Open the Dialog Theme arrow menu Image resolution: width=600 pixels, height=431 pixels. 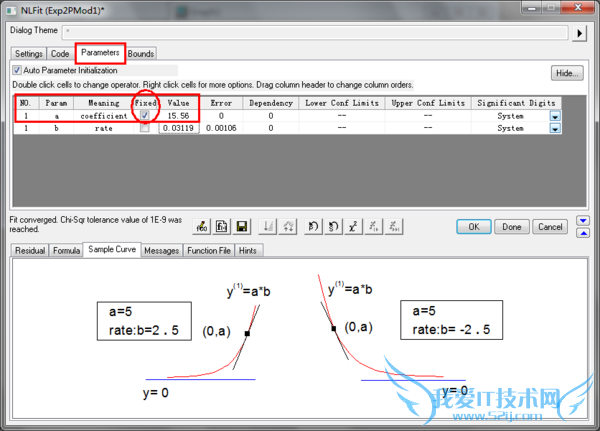[x=579, y=33]
